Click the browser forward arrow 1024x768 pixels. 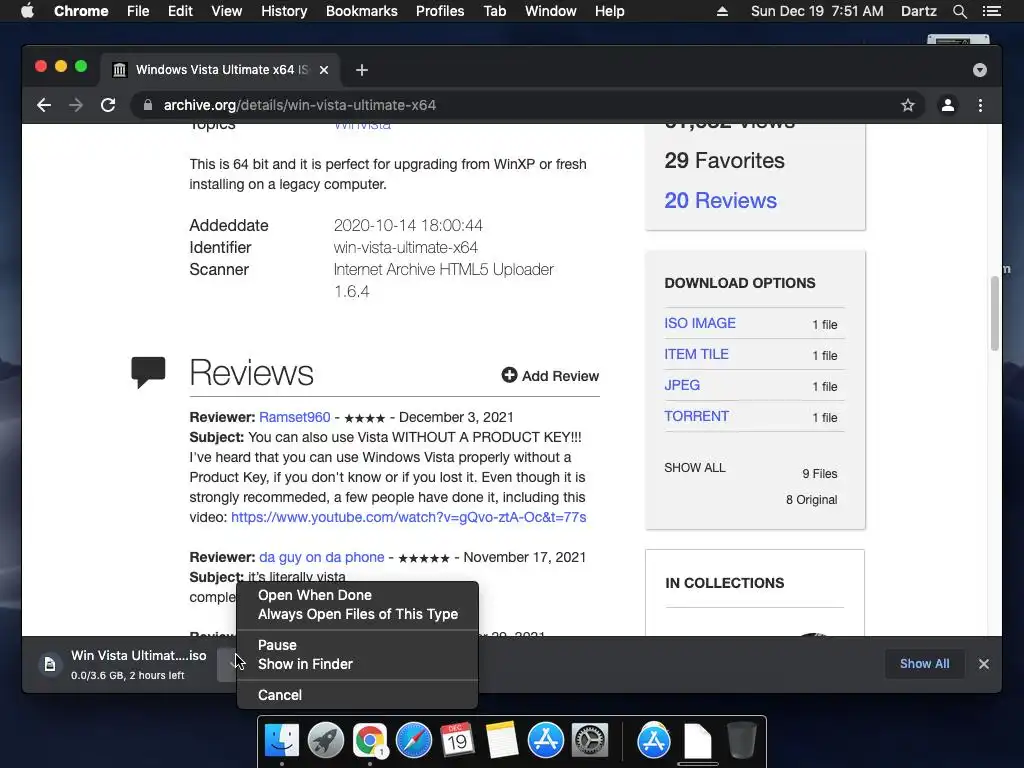[x=76, y=105]
